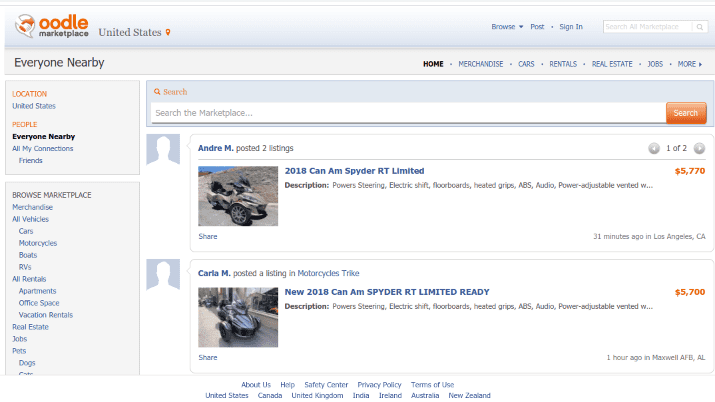Open About Us footer link
This screenshot has height=402, width=715.
(256, 385)
